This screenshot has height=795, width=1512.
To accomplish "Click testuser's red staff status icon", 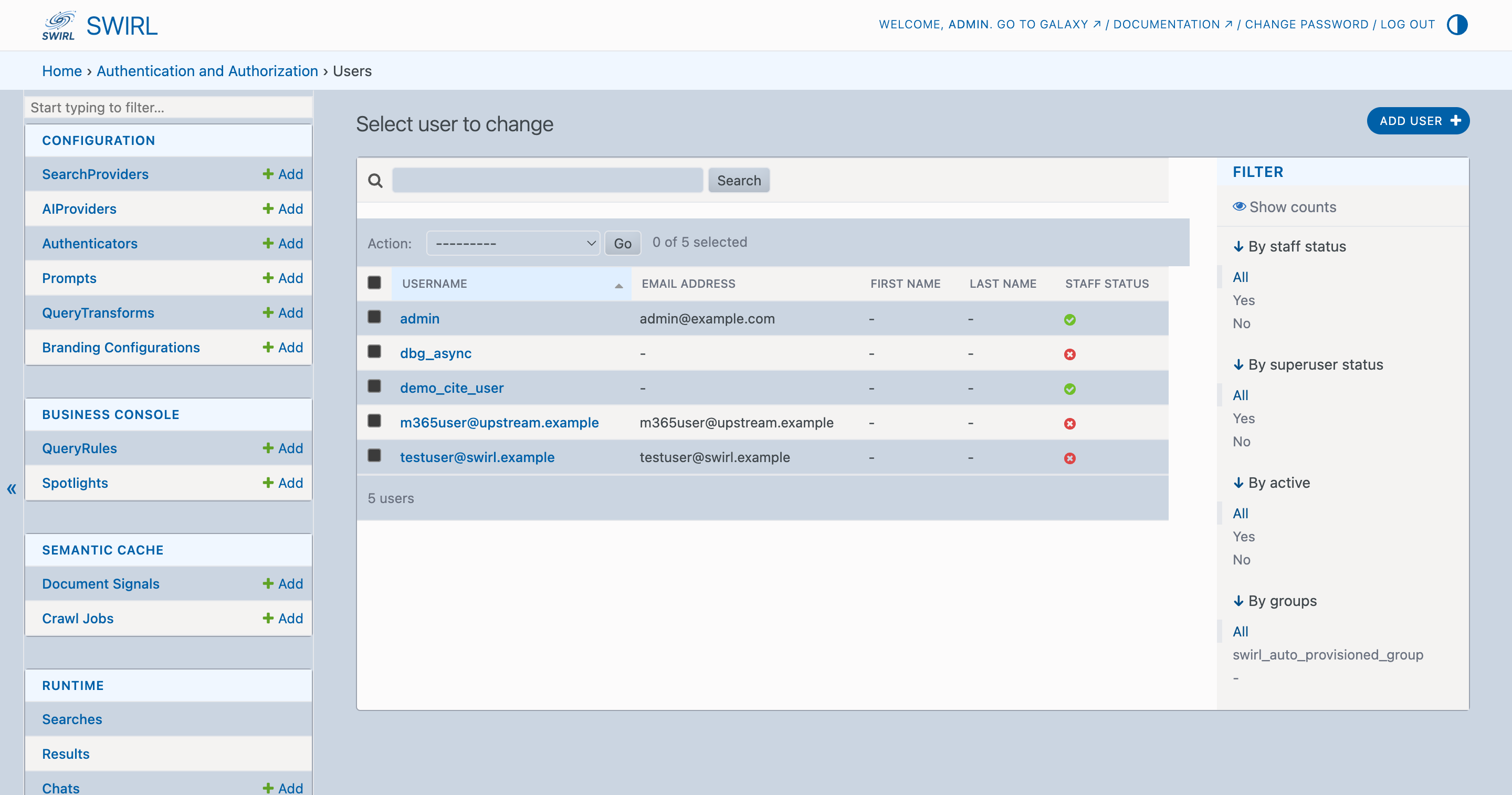I will (1069, 458).
